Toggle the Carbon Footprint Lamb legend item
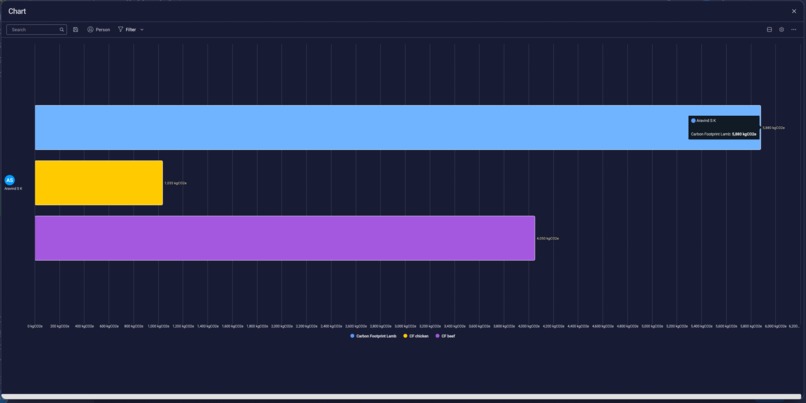 click(374, 336)
